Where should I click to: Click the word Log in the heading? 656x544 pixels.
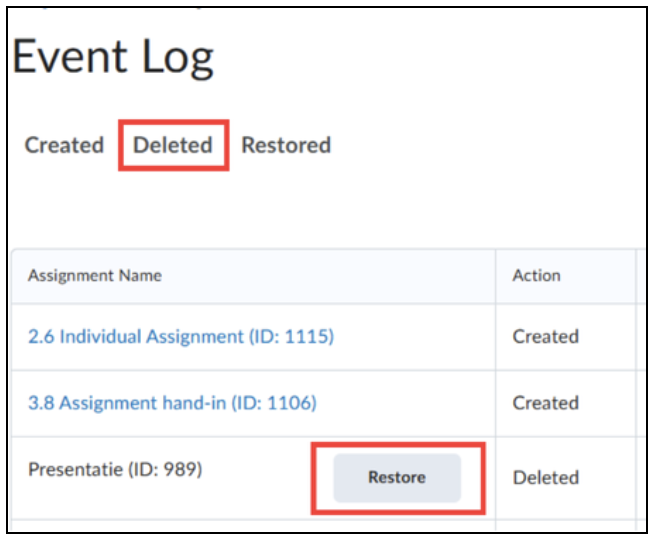tap(178, 57)
